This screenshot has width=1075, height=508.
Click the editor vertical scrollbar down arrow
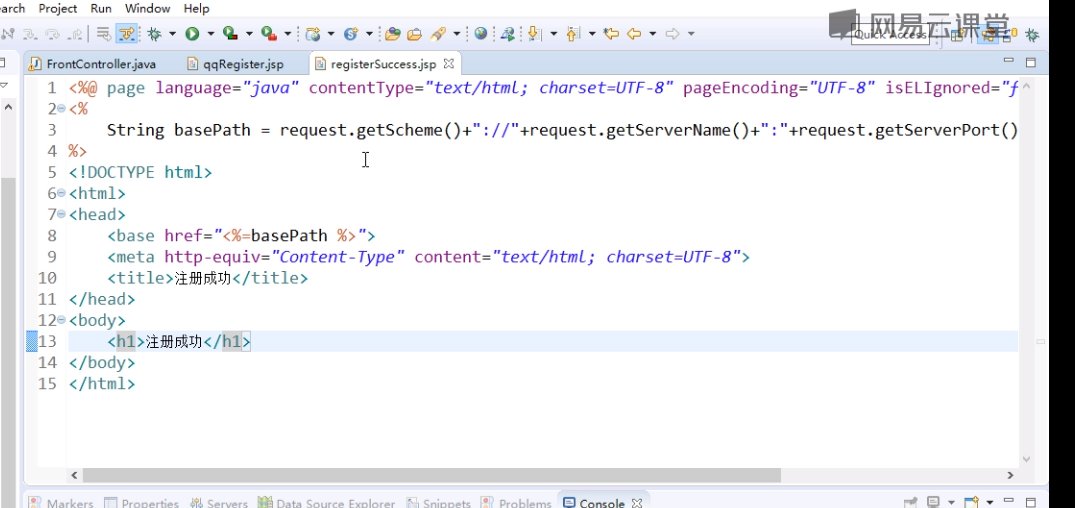click(1026, 459)
